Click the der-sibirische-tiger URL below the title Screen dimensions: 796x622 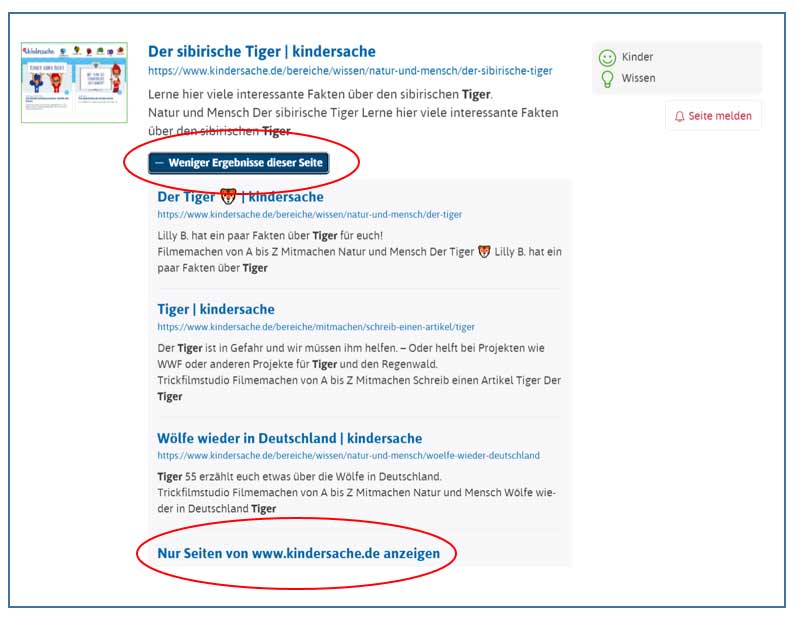(x=350, y=71)
